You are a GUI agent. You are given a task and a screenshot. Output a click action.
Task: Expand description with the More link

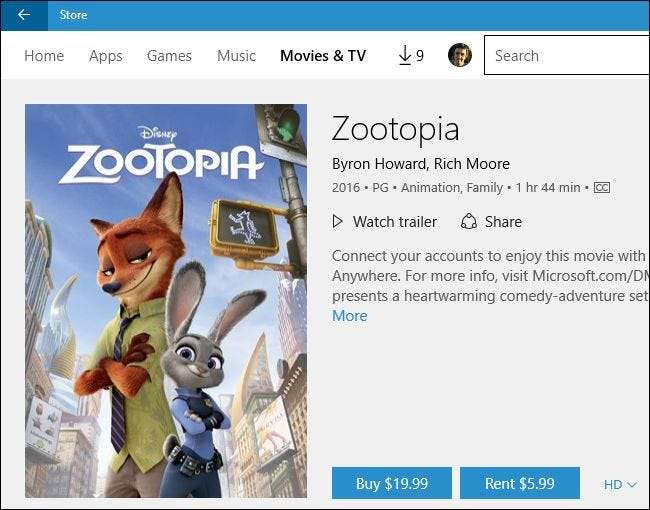[350, 316]
